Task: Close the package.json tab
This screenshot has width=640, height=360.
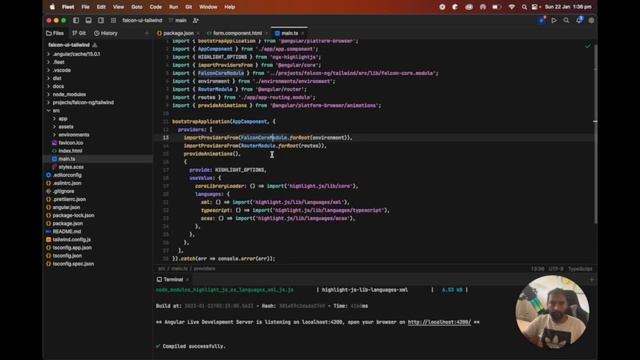Action: (x=198, y=33)
